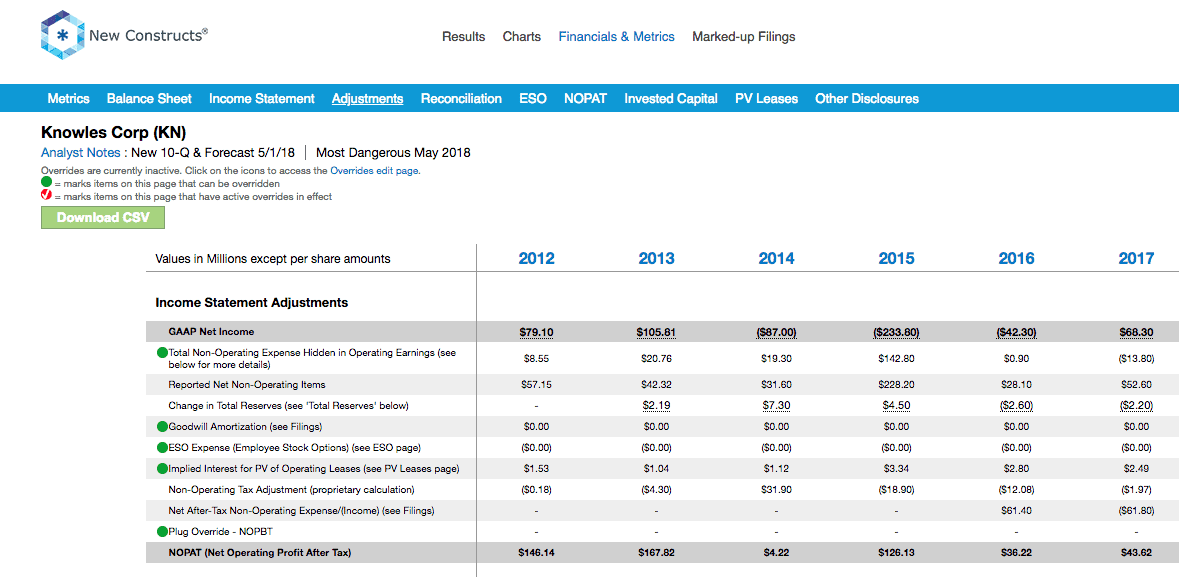Switch to the PV Leases tab
Viewport: 1179px width, 577px height.
pyautogui.click(x=766, y=99)
